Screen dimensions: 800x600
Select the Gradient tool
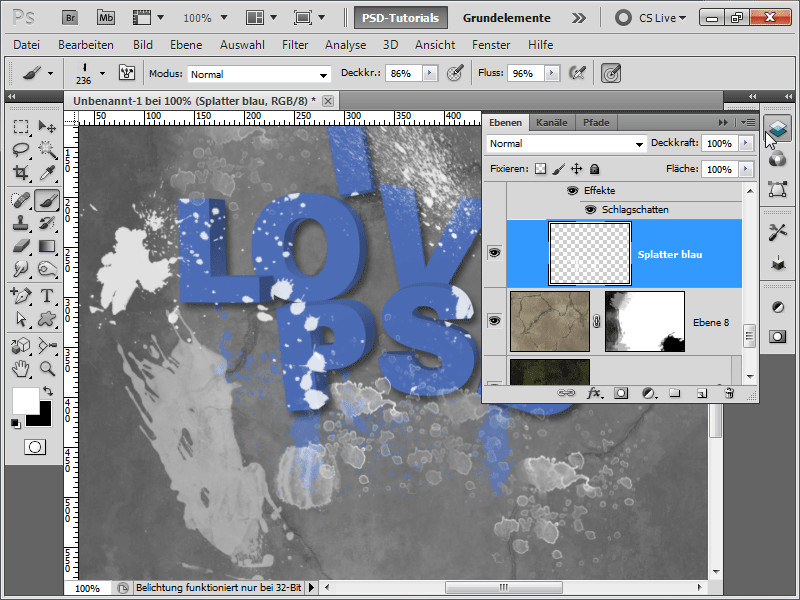pyautogui.click(x=47, y=246)
